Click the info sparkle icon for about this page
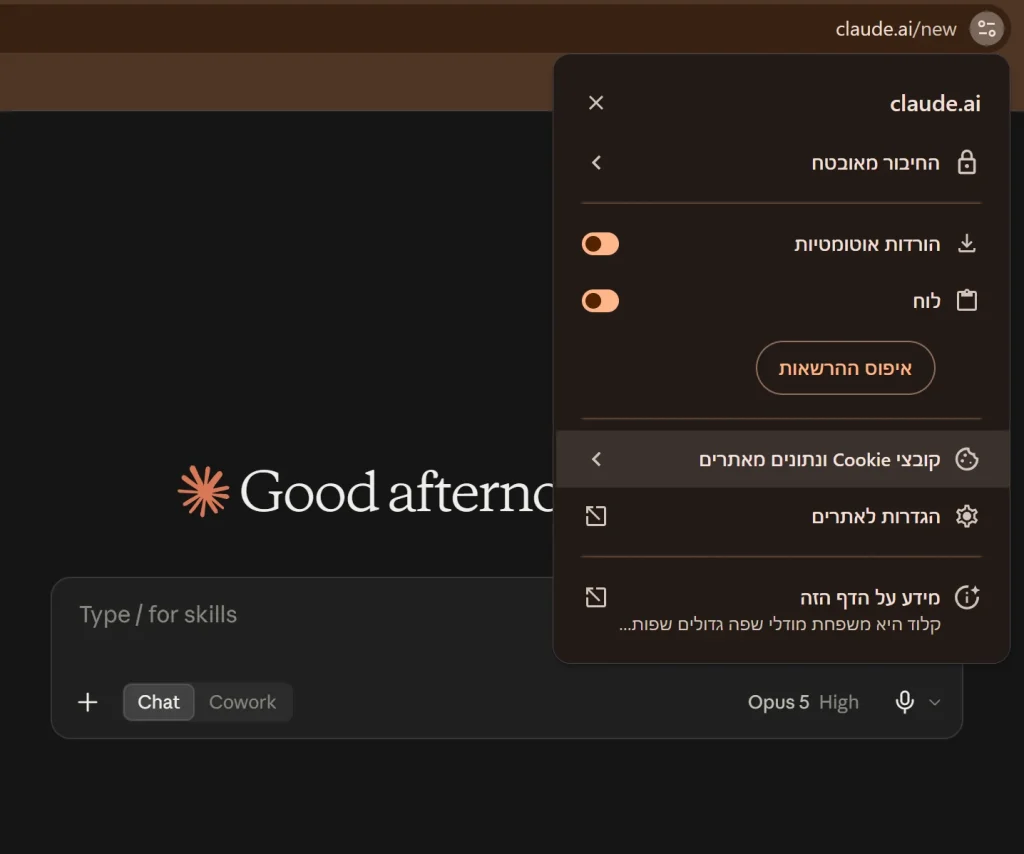The height and width of the screenshot is (854, 1024). pyautogui.click(x=967, y=597)
